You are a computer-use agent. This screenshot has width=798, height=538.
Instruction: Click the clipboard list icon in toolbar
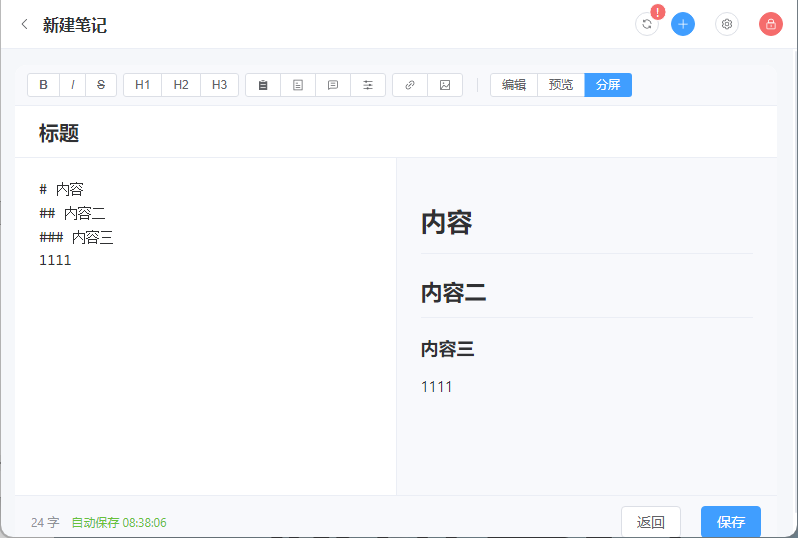263,85
